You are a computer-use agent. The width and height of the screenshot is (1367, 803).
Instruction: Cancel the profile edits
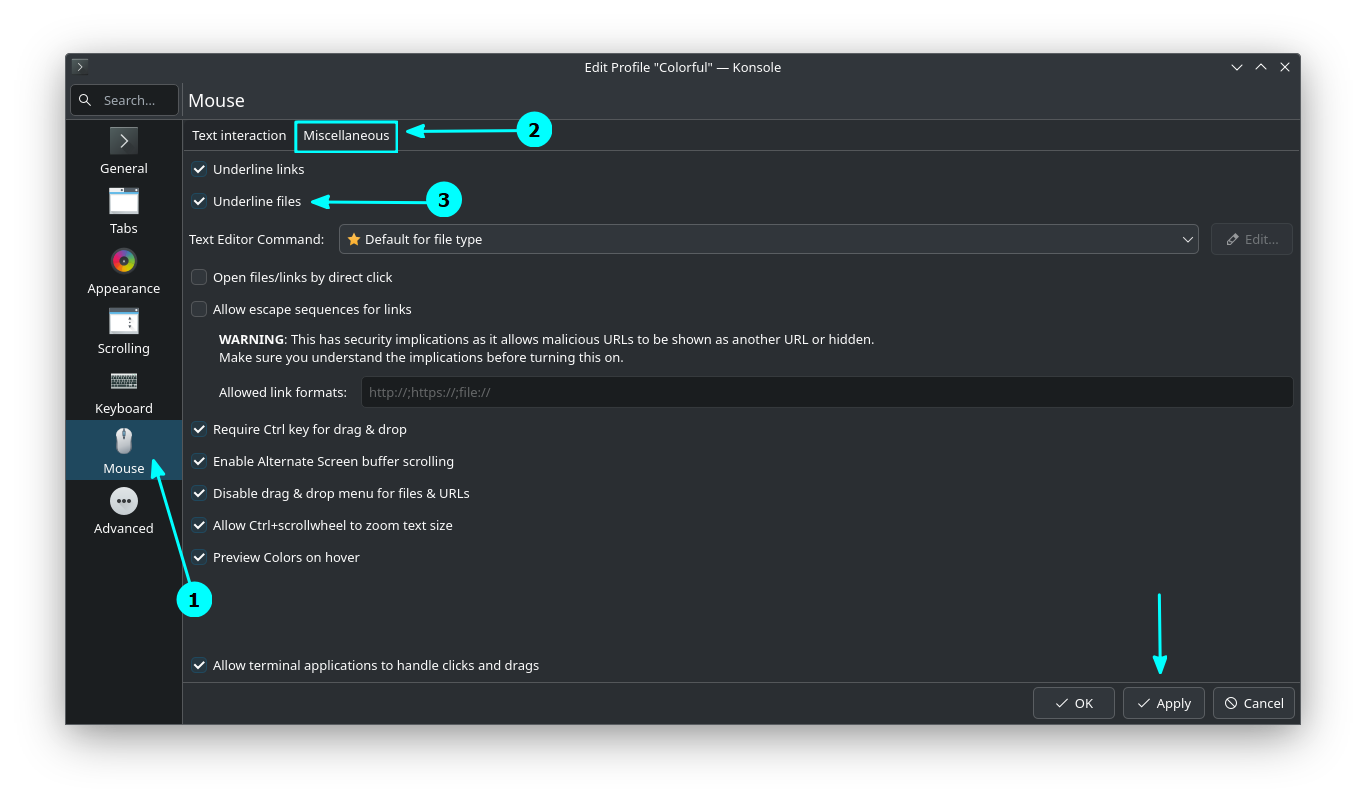pos(1253,703)
